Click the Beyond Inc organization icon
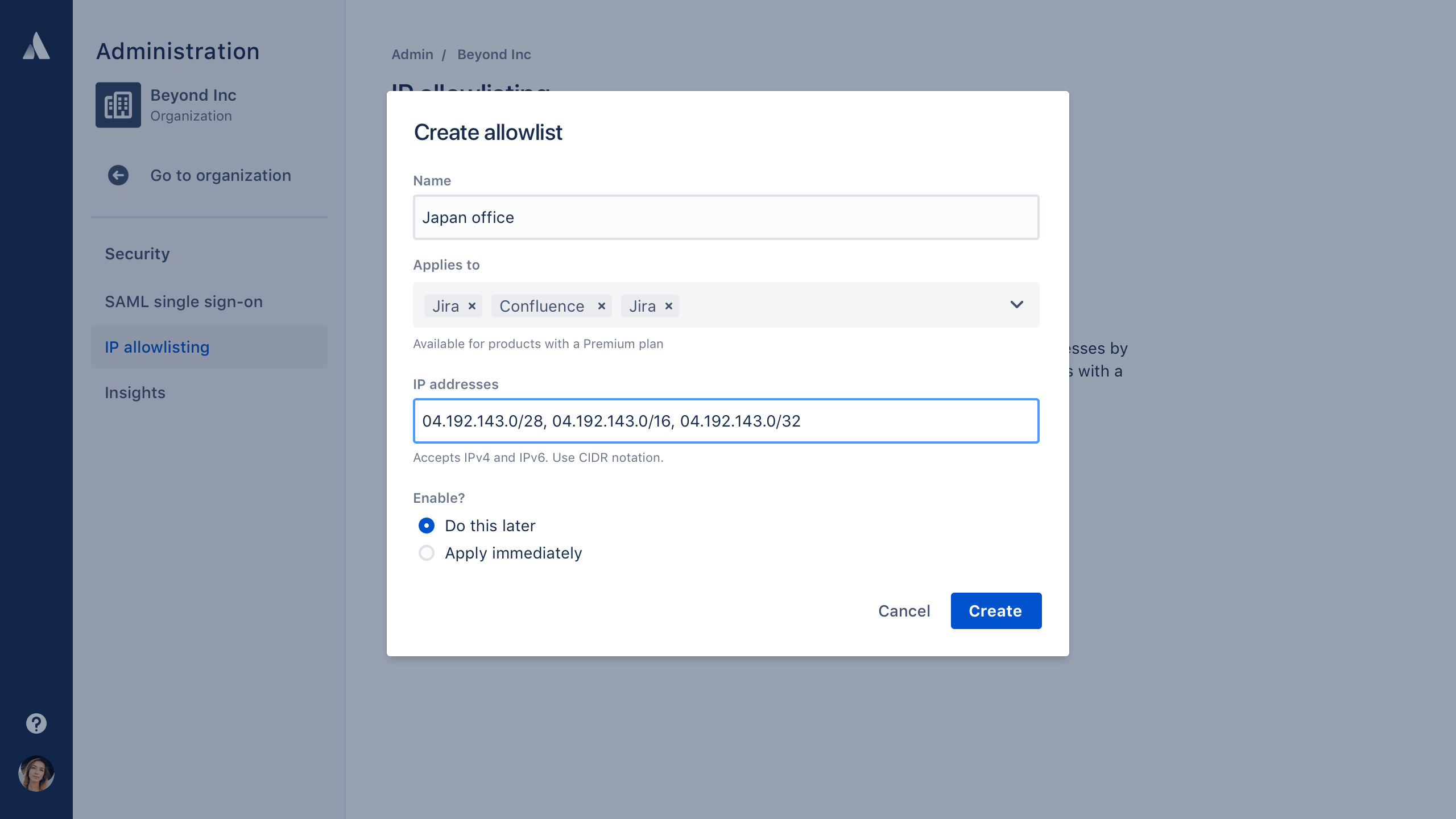 point(117,104)
